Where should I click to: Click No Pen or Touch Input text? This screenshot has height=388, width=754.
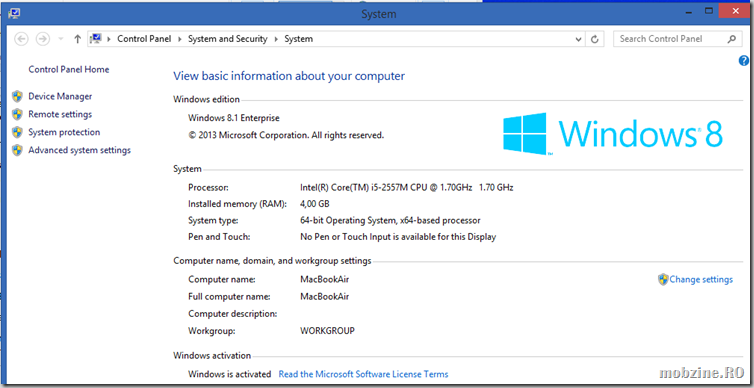coord(398,237)
